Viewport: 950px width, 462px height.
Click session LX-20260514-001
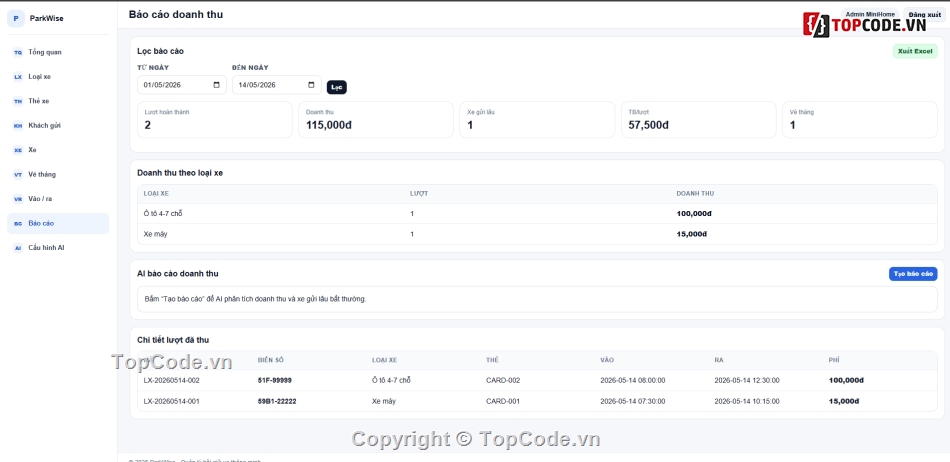pyautogui.click(x=171, y=401)
